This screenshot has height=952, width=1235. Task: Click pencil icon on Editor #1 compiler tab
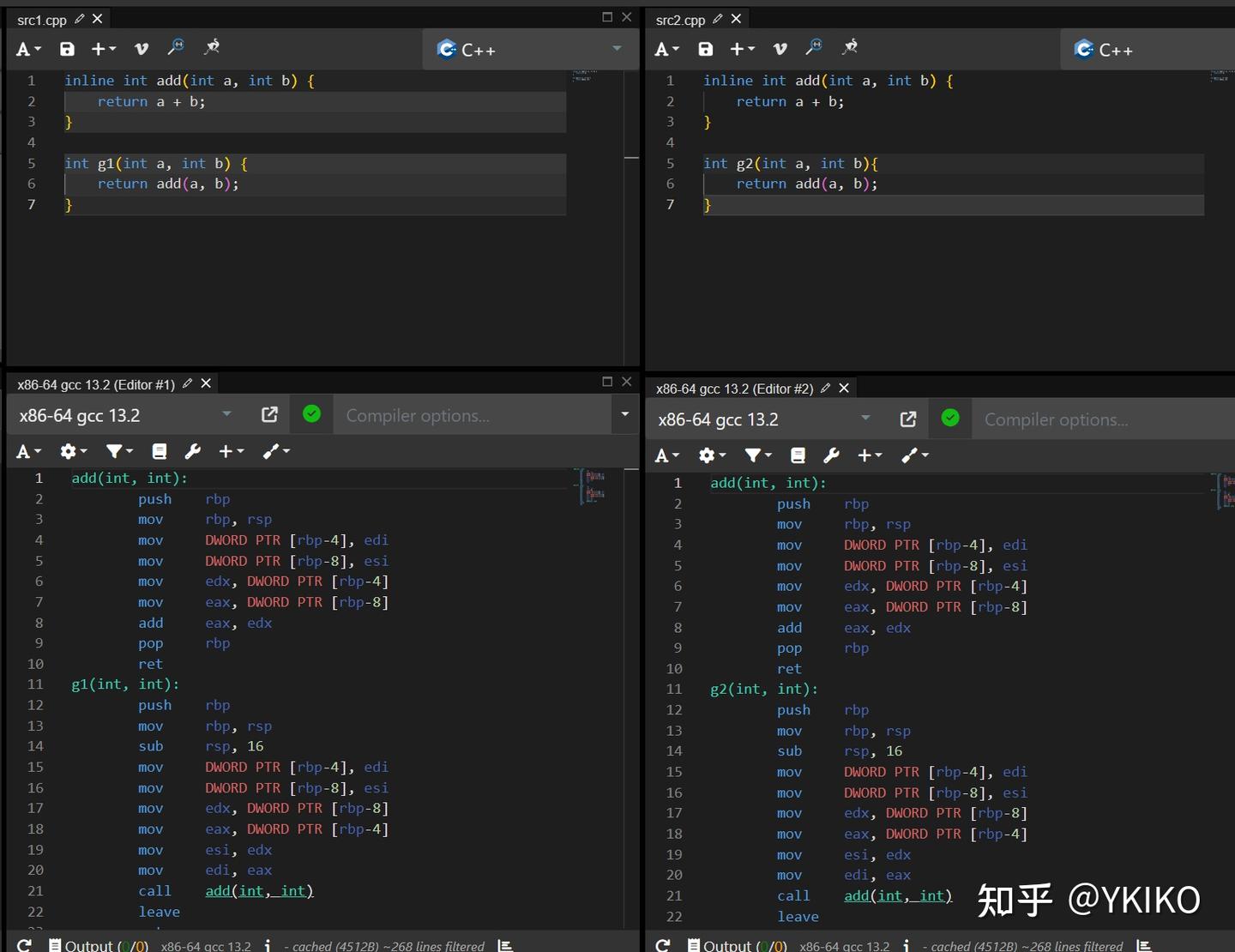[187, 383]
